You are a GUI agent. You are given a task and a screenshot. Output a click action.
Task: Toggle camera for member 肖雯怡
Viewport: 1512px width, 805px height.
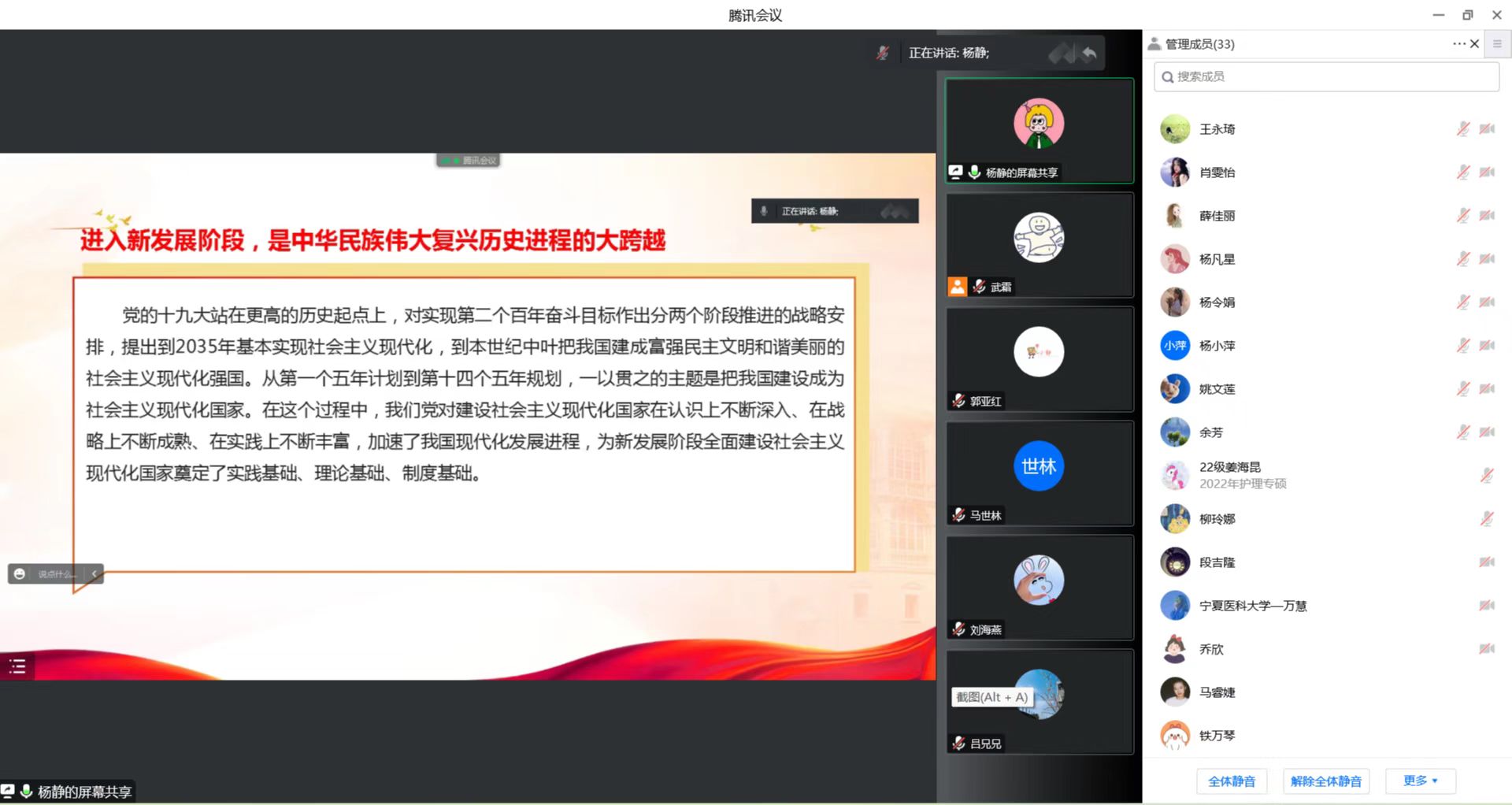click(x=1487, y=172)
